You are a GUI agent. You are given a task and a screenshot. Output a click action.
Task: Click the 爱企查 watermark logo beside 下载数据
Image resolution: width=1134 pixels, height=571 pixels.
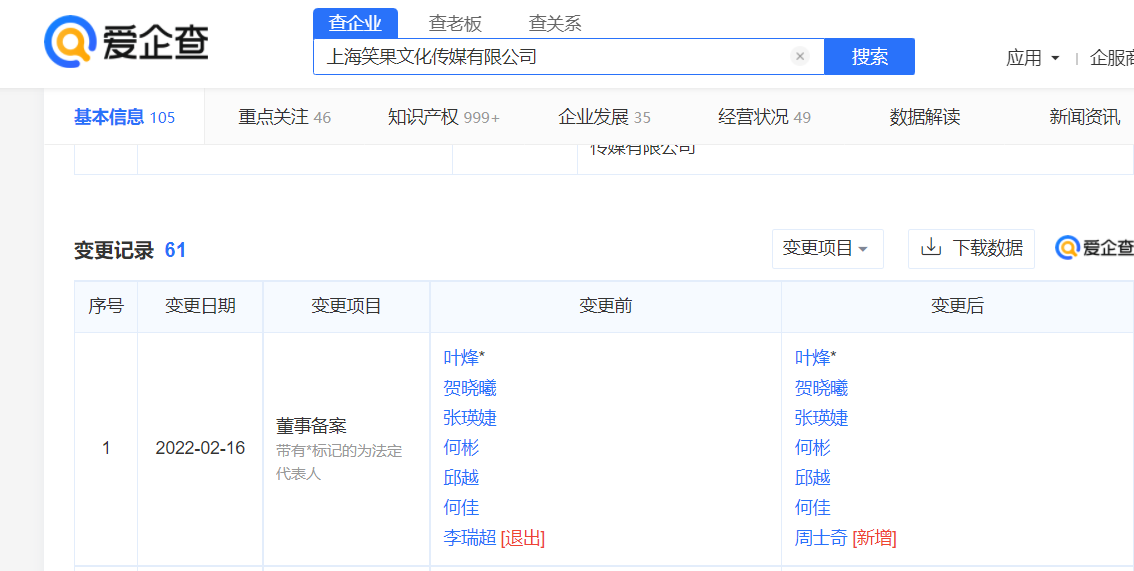point(1094,248)
